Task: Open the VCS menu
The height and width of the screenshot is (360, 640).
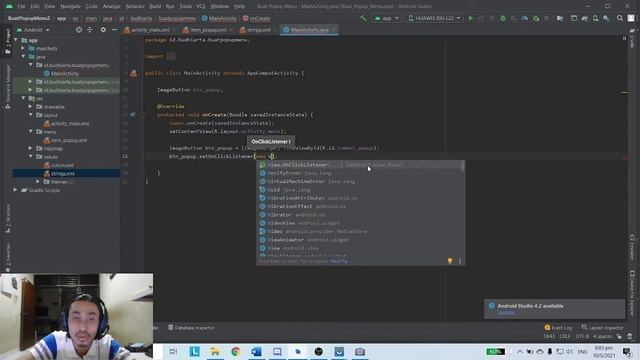Action: (201, 6)
